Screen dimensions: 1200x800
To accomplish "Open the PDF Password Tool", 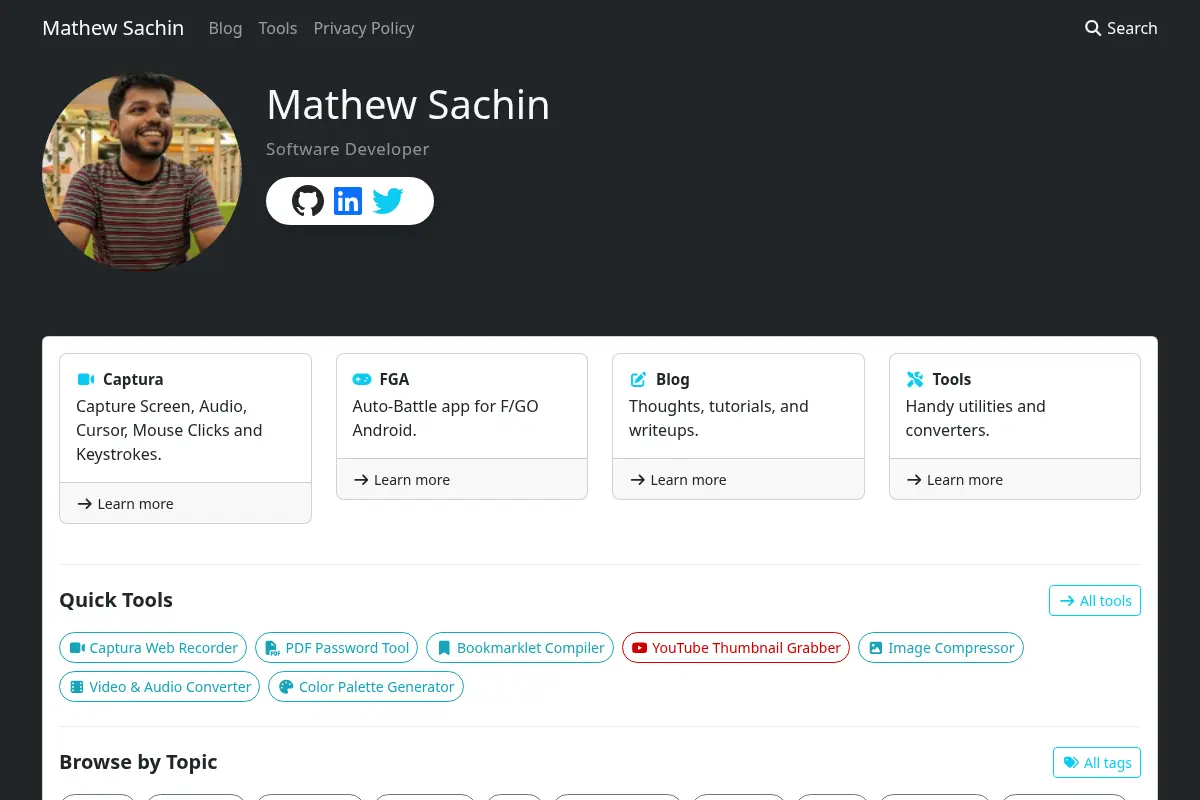I will coord(337,647).
